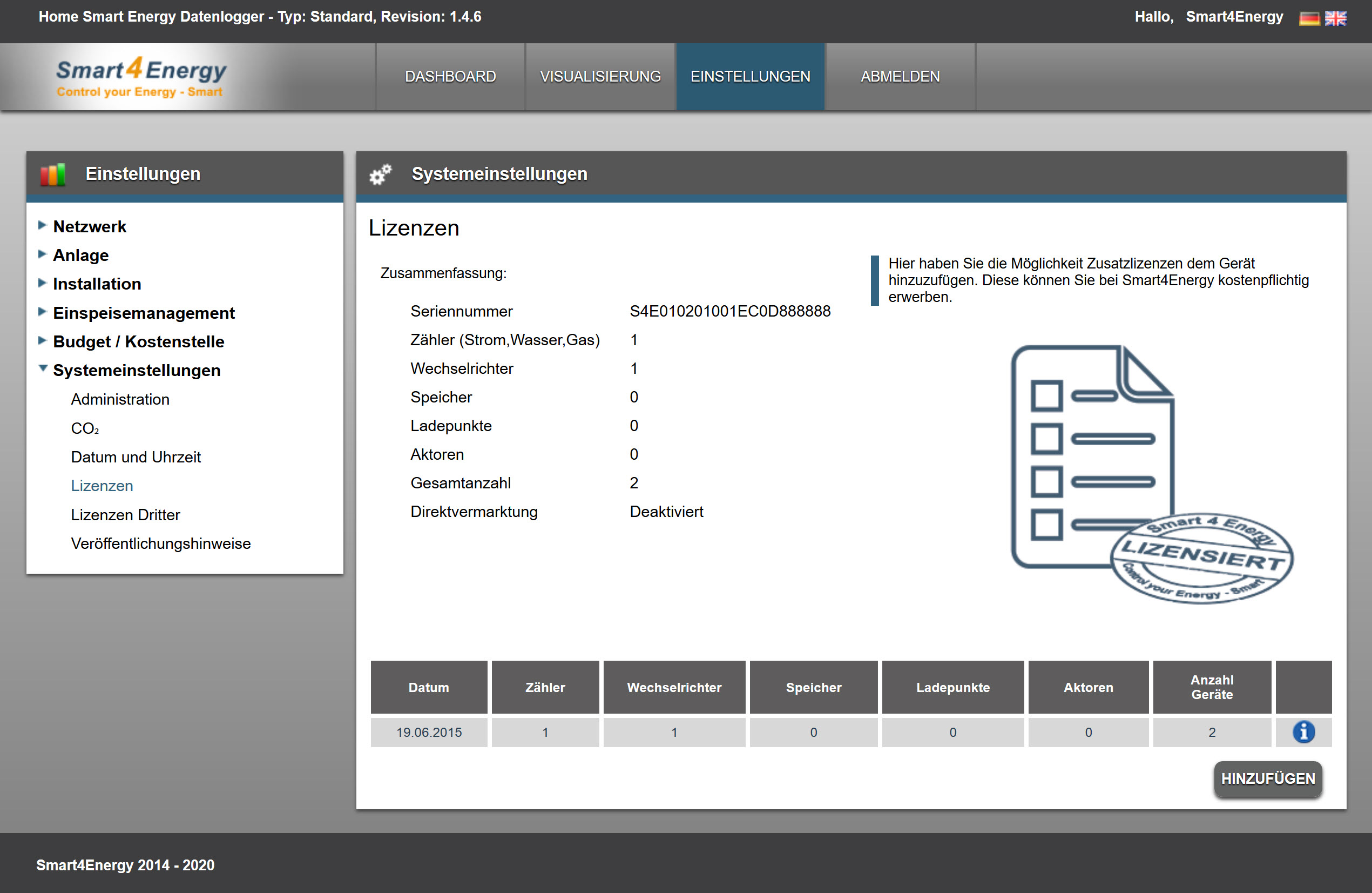Screen dimensions: 1372x893
Task: Click the serial number S4E010201001EC0D888888
Action: click(x=730, y=312)
